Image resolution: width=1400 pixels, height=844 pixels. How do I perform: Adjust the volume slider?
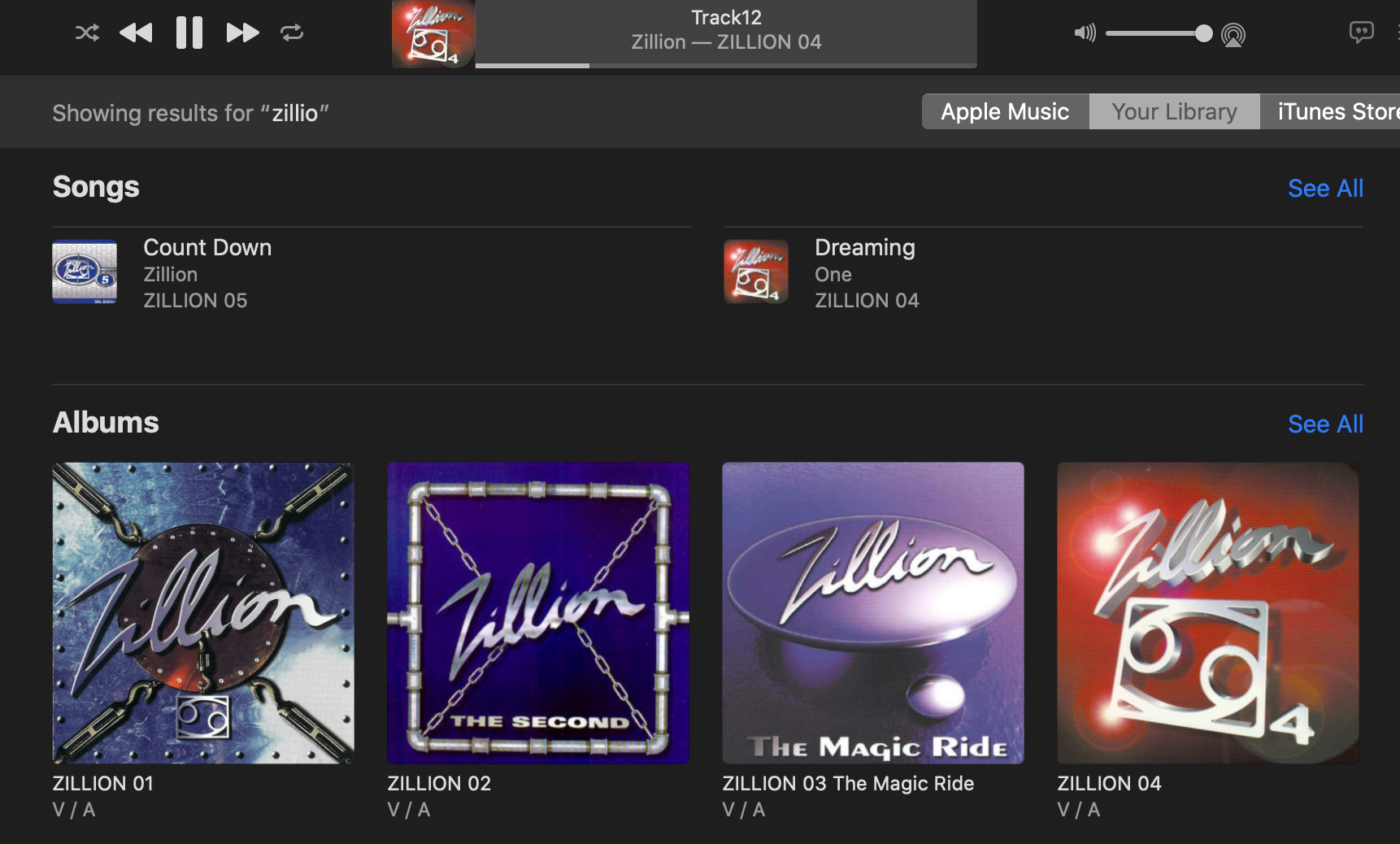(1159, 33)
